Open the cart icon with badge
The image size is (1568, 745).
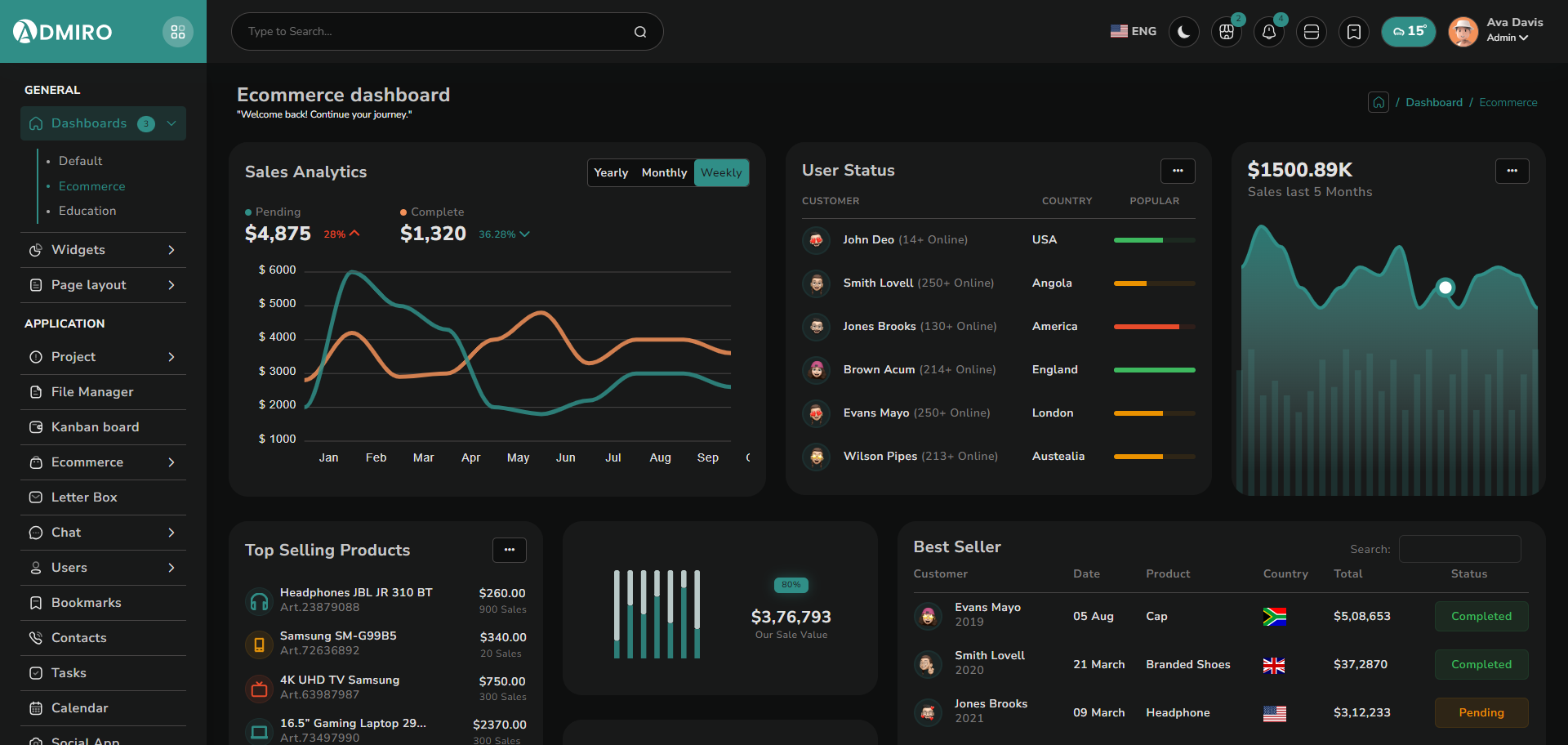[1226, 32]
